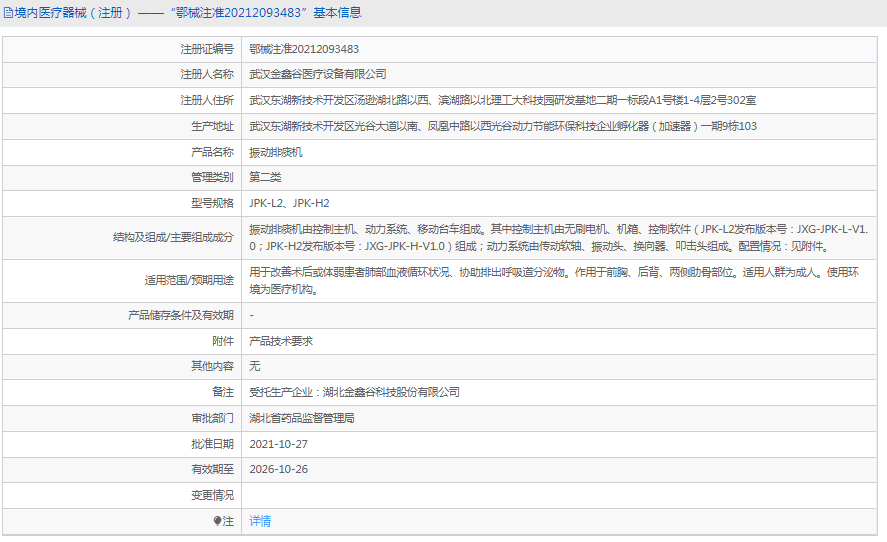Select production address ending 一期9栋103
Image resolution: width=887 pixels, height=542 pixels.
(503, 126)
